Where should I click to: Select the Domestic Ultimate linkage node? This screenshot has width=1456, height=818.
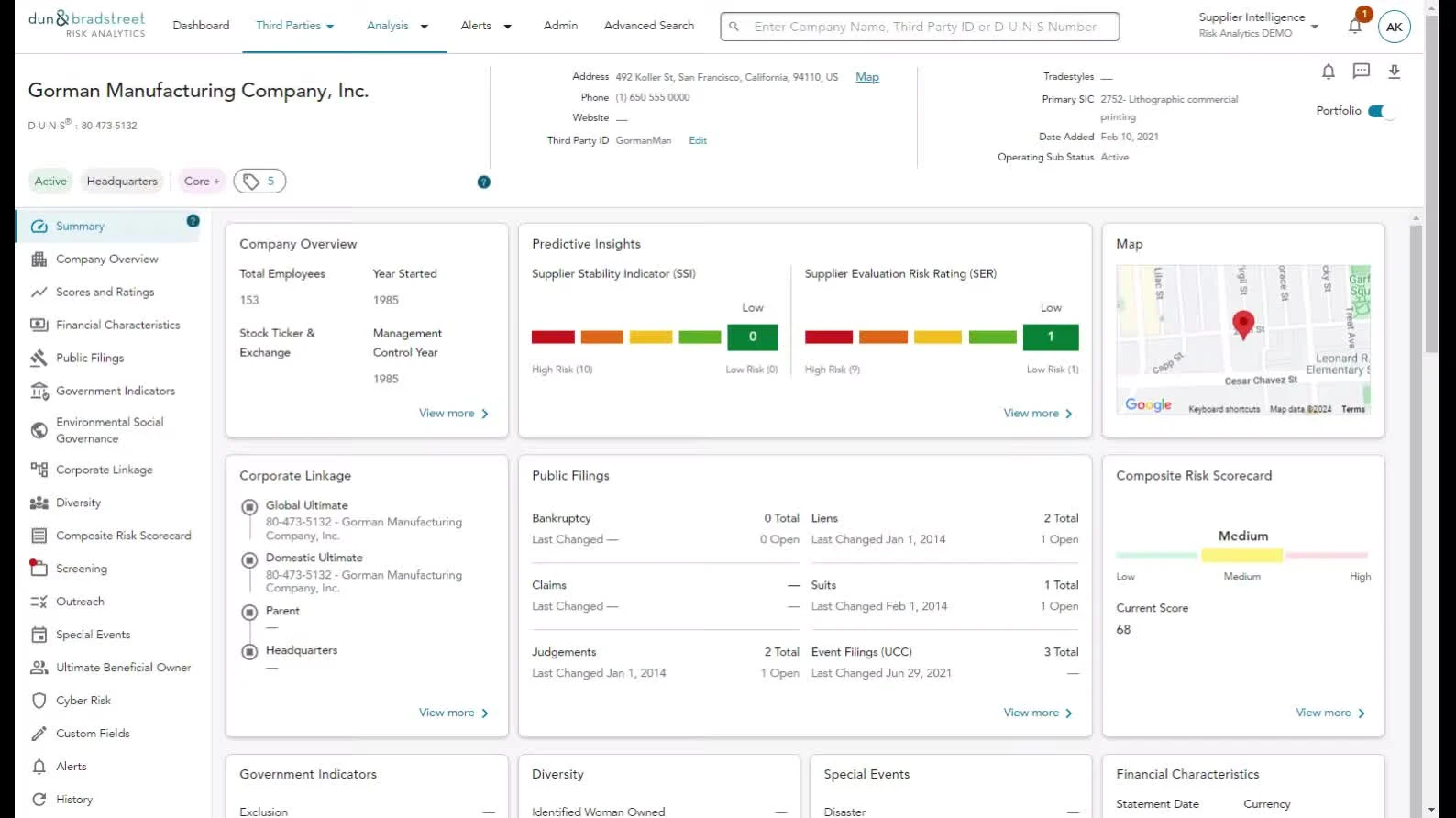[x=248, y=559]
